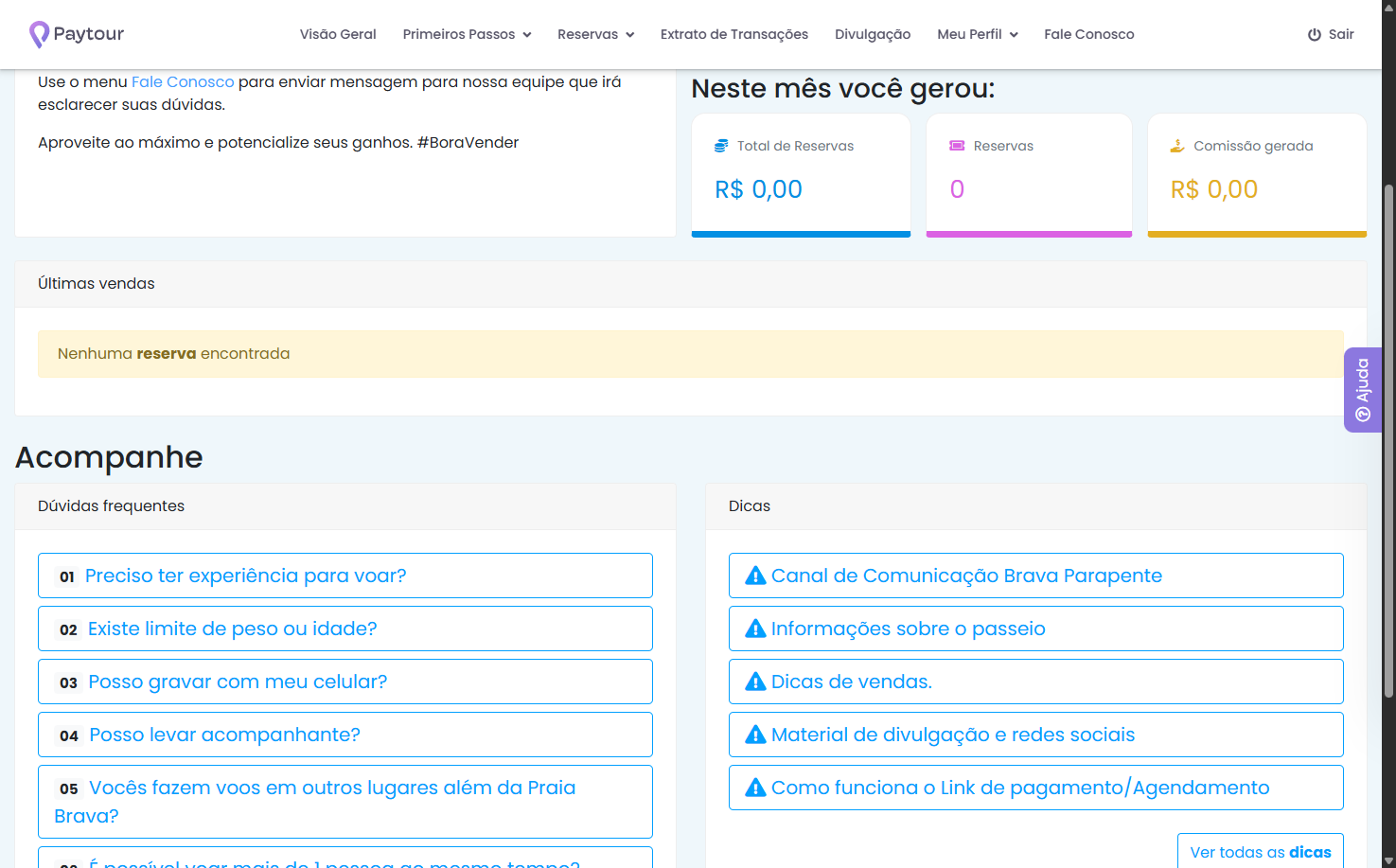Expand the Reservas dropdown menu

(x=595, y=34)
